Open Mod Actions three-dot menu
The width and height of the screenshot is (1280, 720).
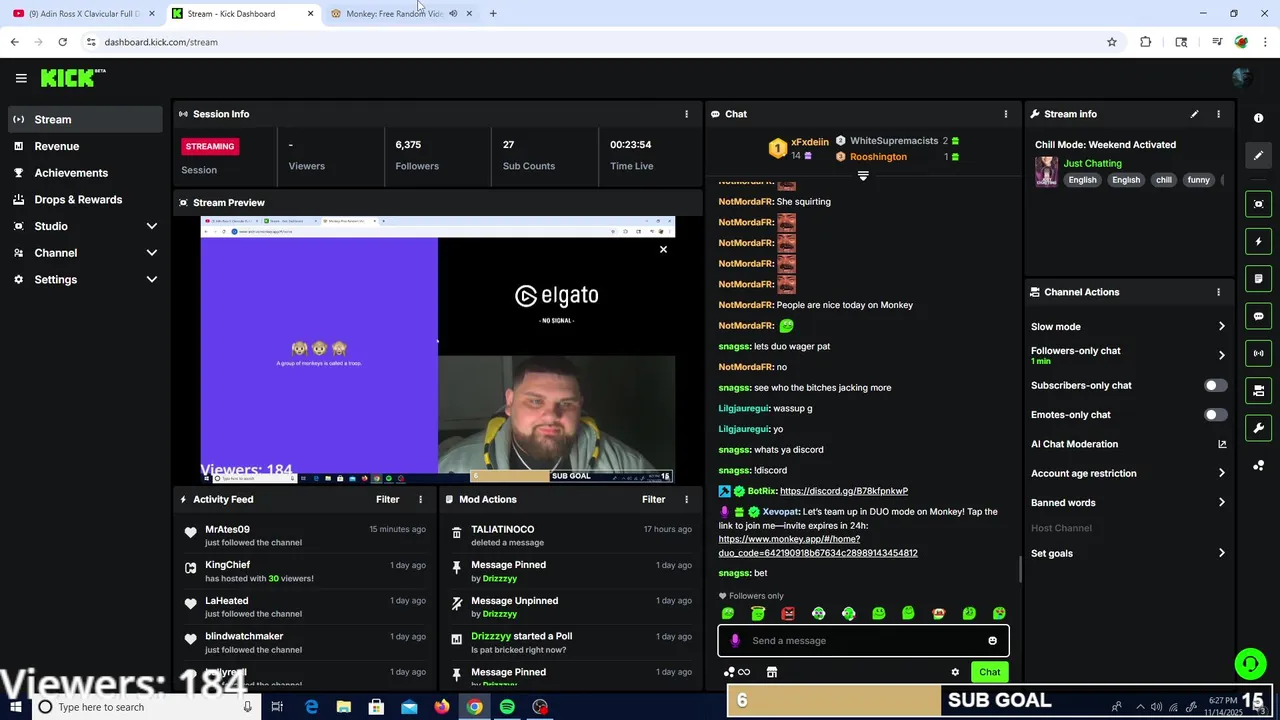[686, 499]
